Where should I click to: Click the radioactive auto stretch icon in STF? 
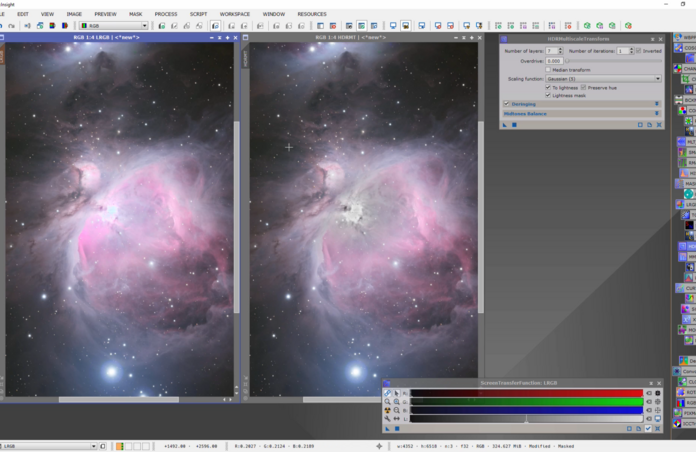pyautogui.click(x=388, y=410)
